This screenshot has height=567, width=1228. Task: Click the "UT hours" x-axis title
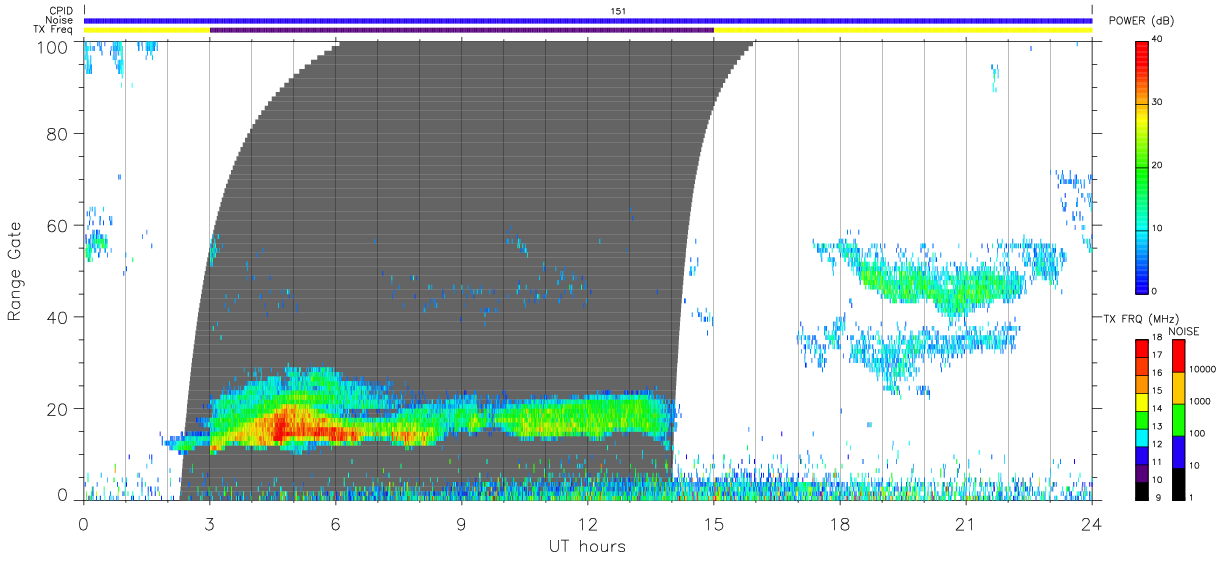[586, 547]
